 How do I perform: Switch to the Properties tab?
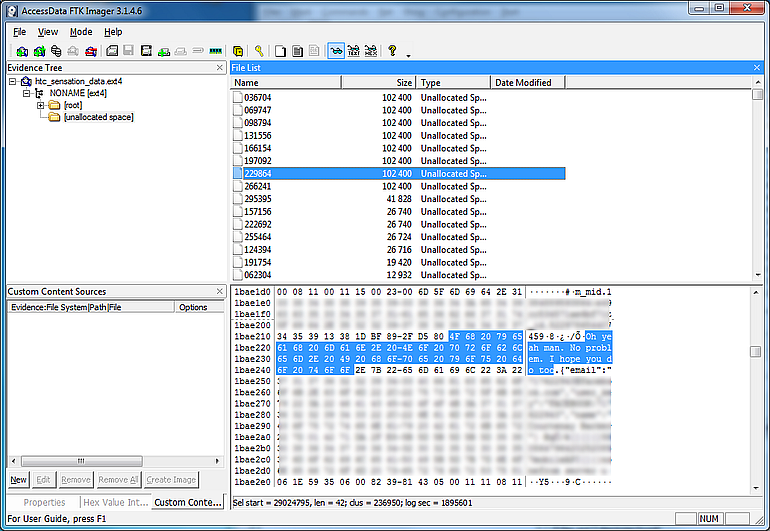click(x=44, y=502)
